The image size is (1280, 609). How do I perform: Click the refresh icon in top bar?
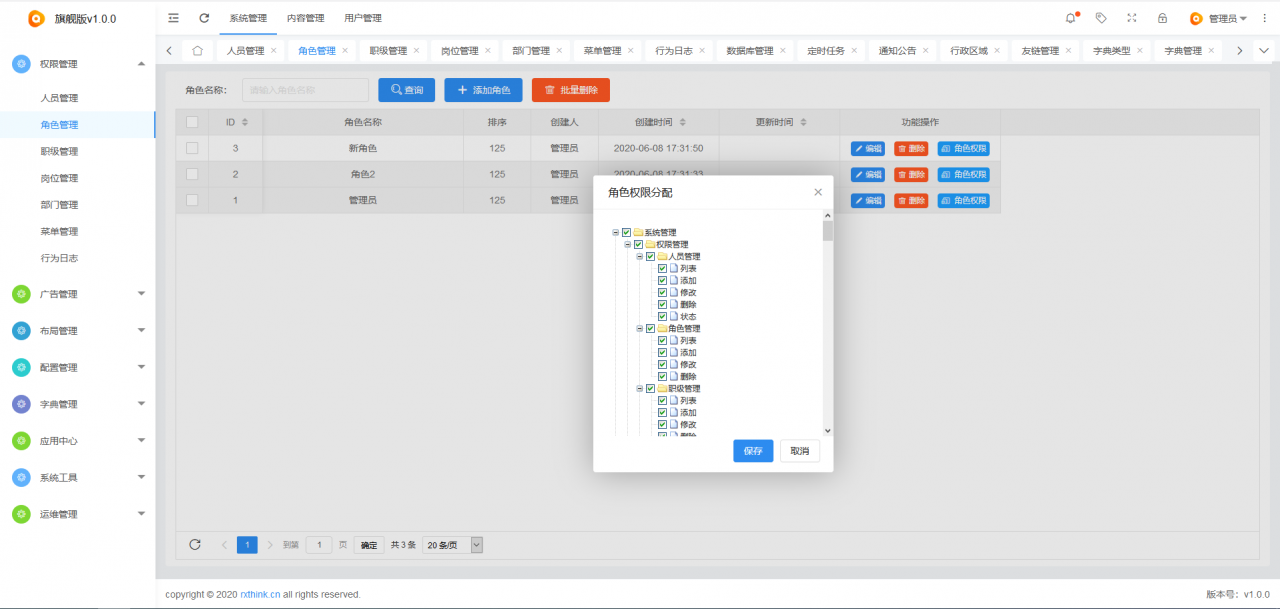[x=204, y=18]
